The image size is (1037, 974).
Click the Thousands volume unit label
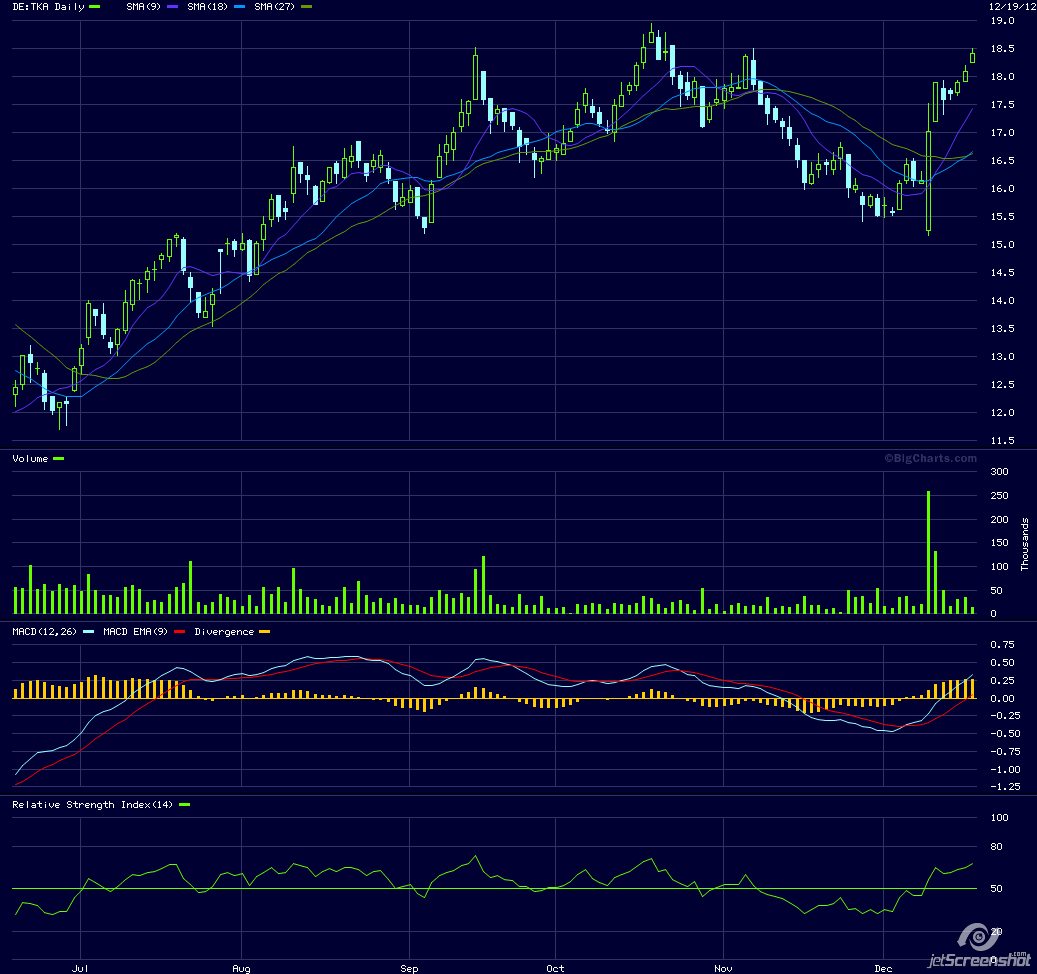coord(1024,544)
